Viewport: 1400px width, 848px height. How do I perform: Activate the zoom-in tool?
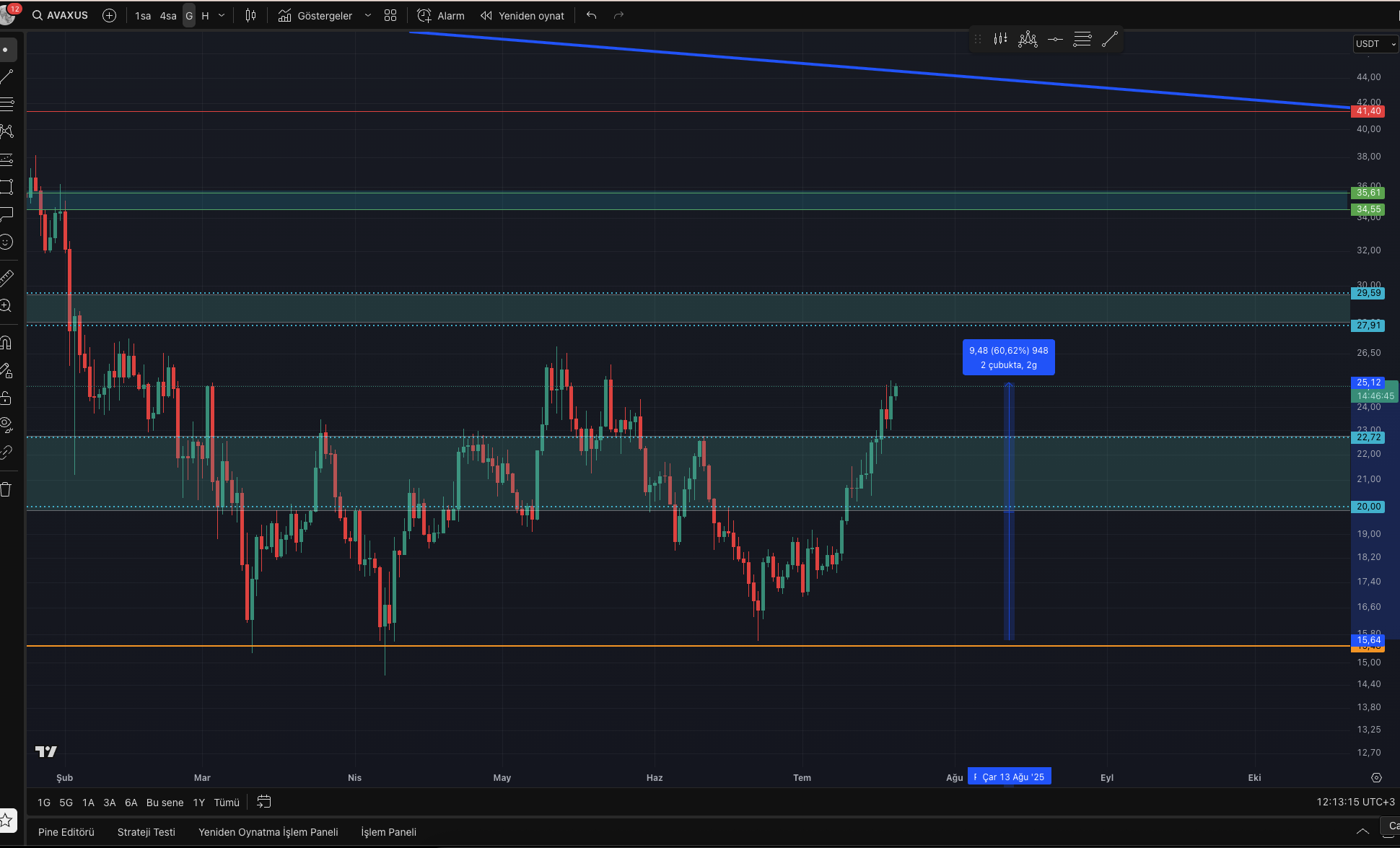tap(6, 306)
